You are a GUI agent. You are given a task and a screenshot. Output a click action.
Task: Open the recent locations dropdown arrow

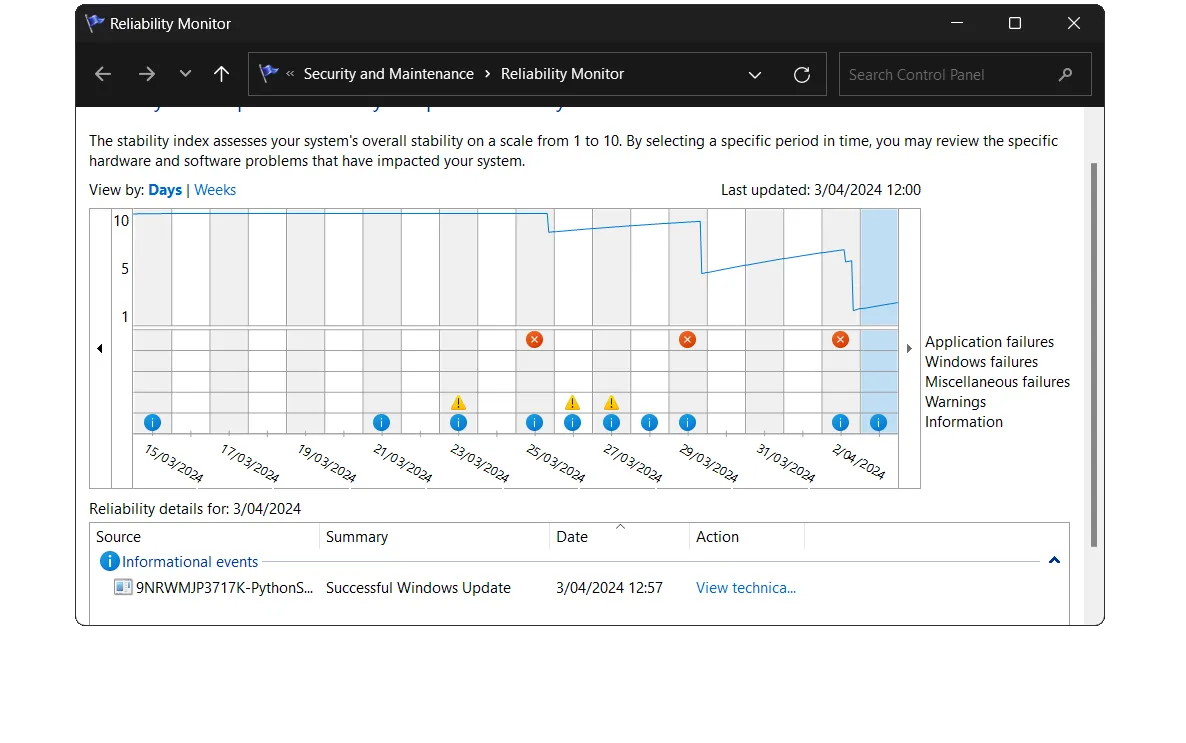point(185,74)
